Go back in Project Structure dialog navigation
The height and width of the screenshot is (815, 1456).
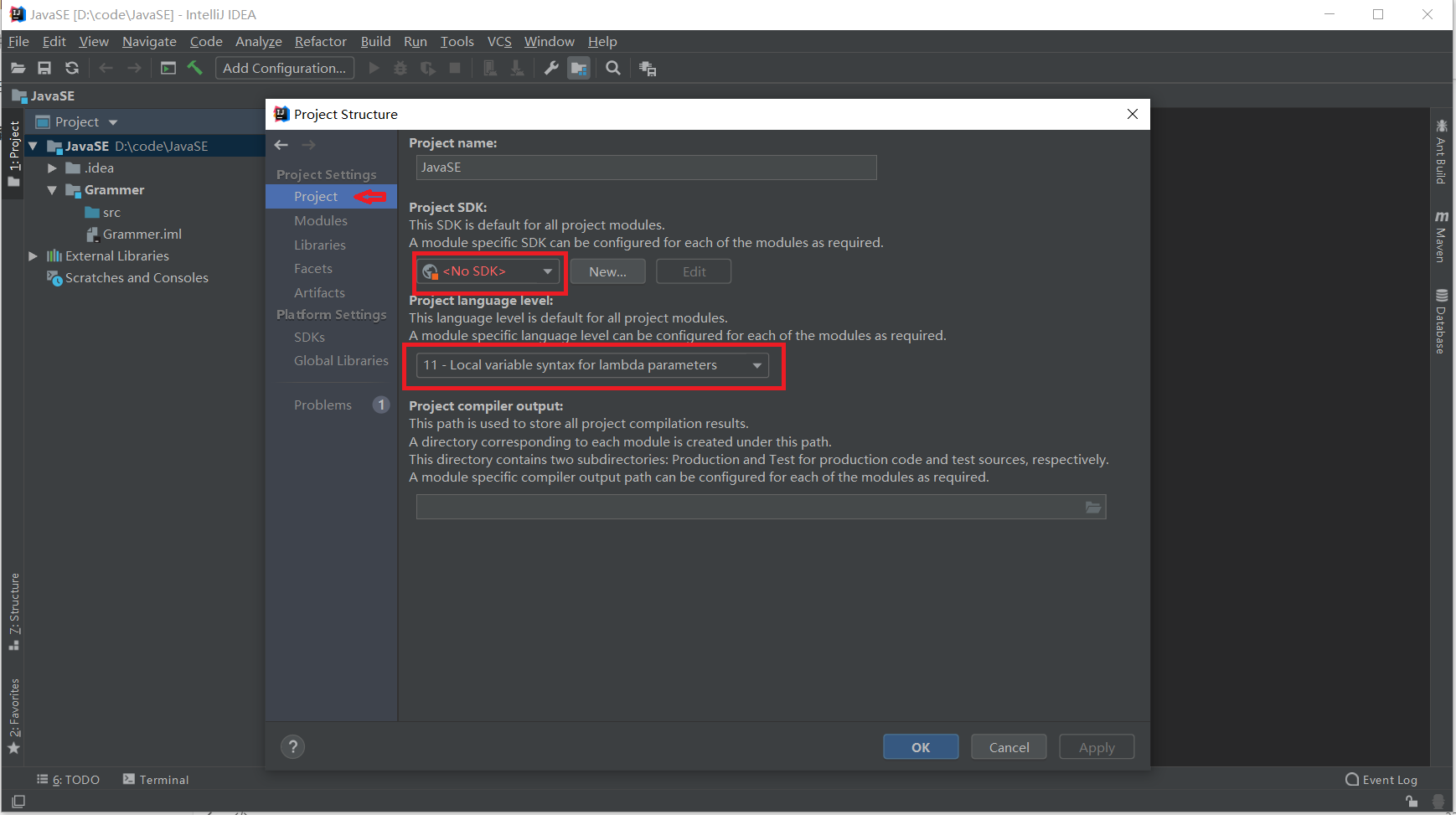(281, 145)
